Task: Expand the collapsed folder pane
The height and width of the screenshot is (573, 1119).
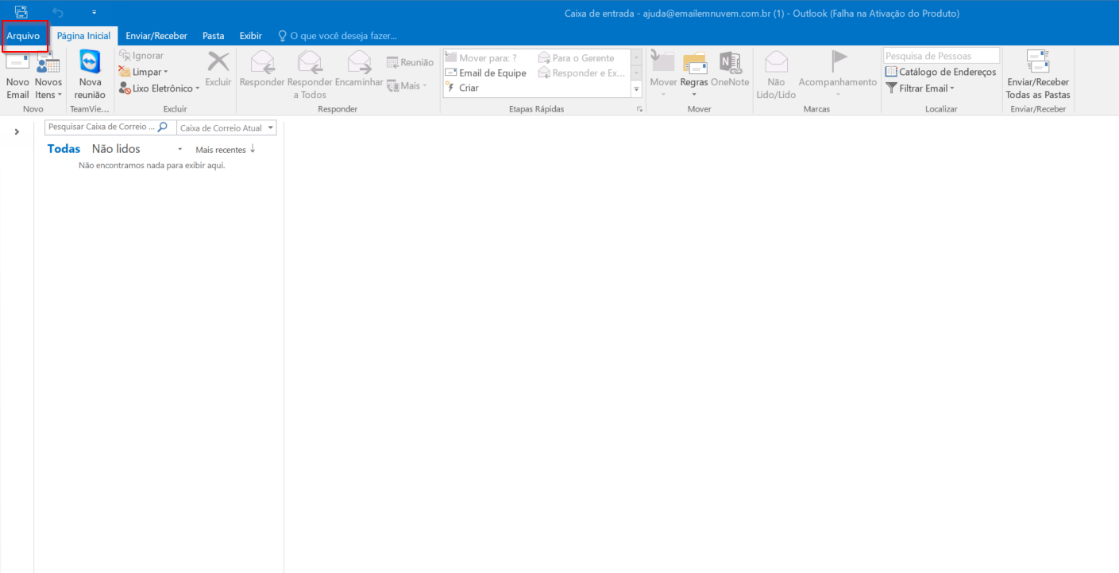Action: [17, 132]
